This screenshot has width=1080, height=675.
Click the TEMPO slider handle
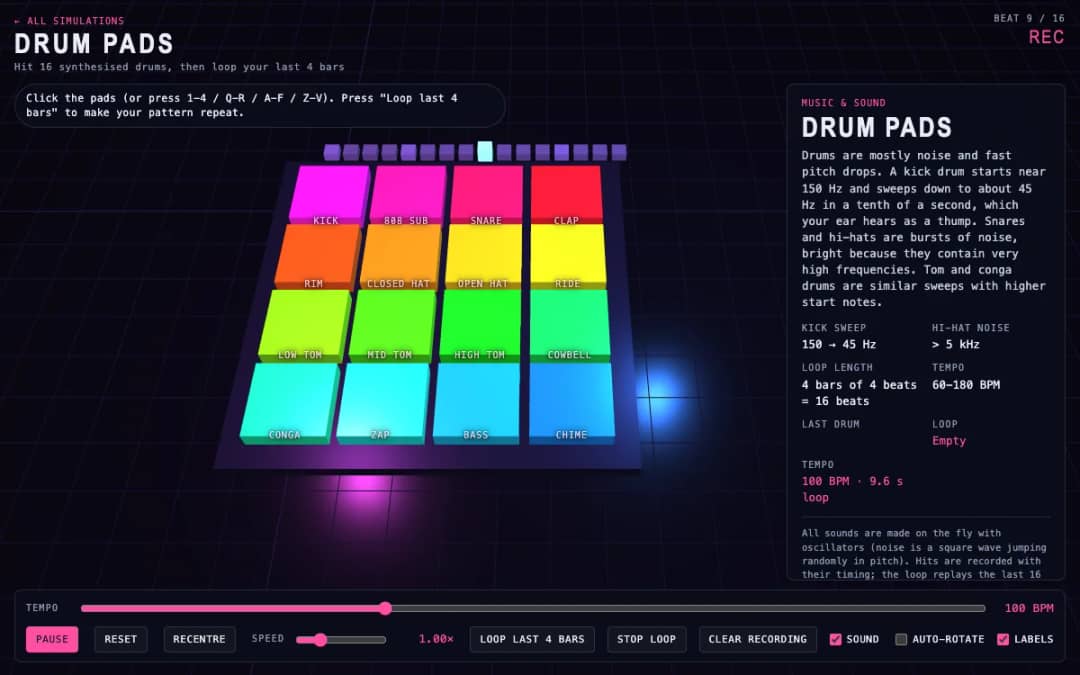(x=386, y=608)
